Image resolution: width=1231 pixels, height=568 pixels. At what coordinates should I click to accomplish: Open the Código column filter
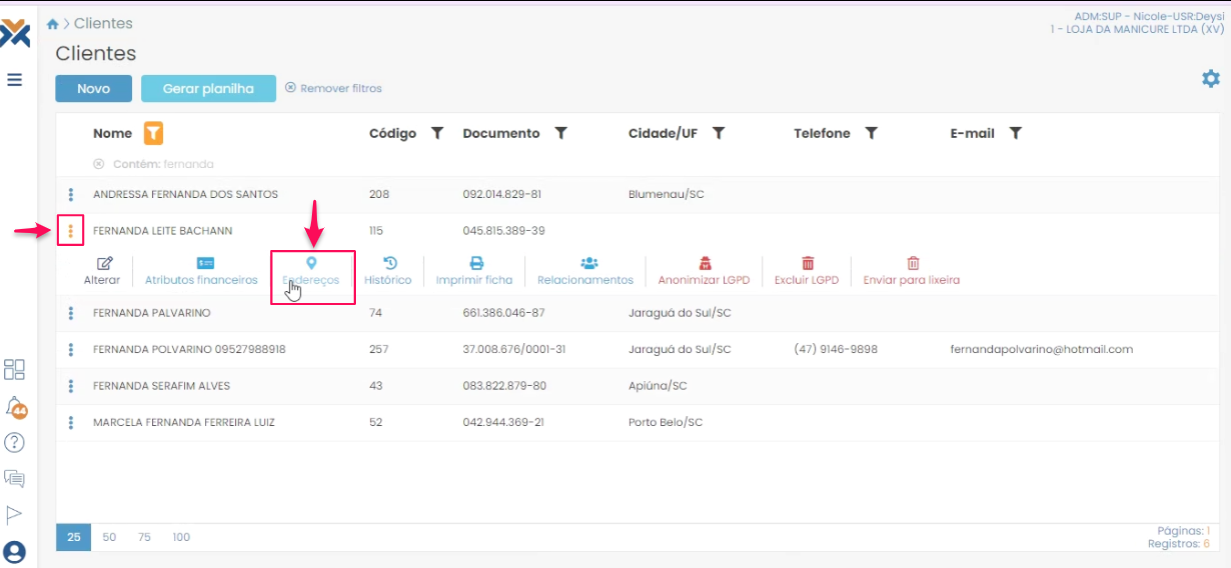point(437,133)
